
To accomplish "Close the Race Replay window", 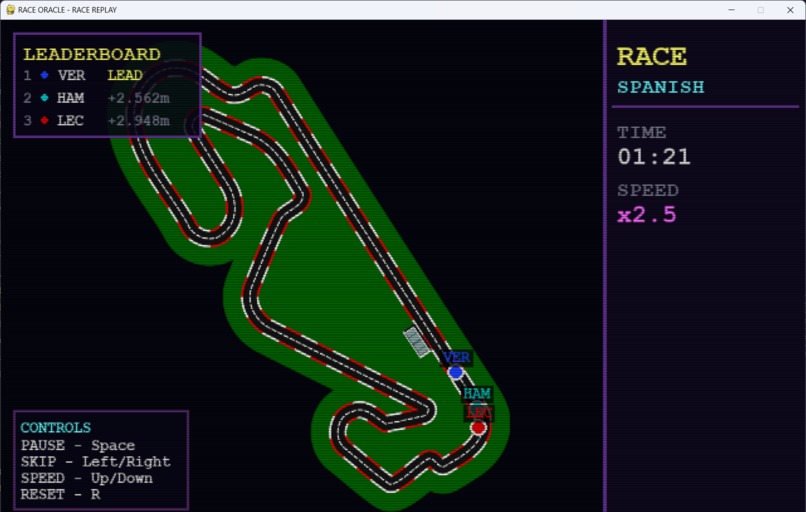I will click(790, 10).
